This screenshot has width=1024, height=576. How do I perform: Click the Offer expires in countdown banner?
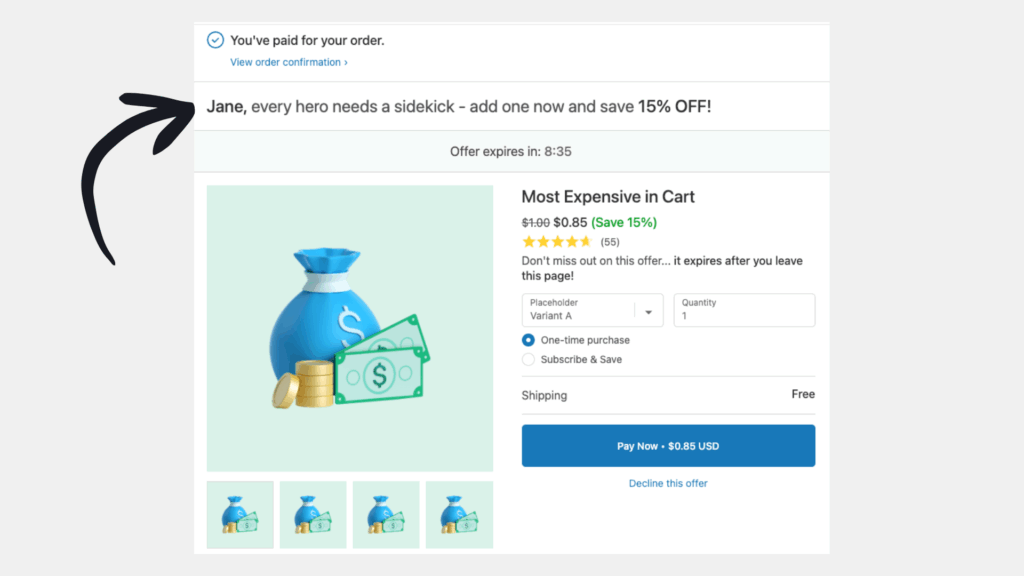(511, 152)
